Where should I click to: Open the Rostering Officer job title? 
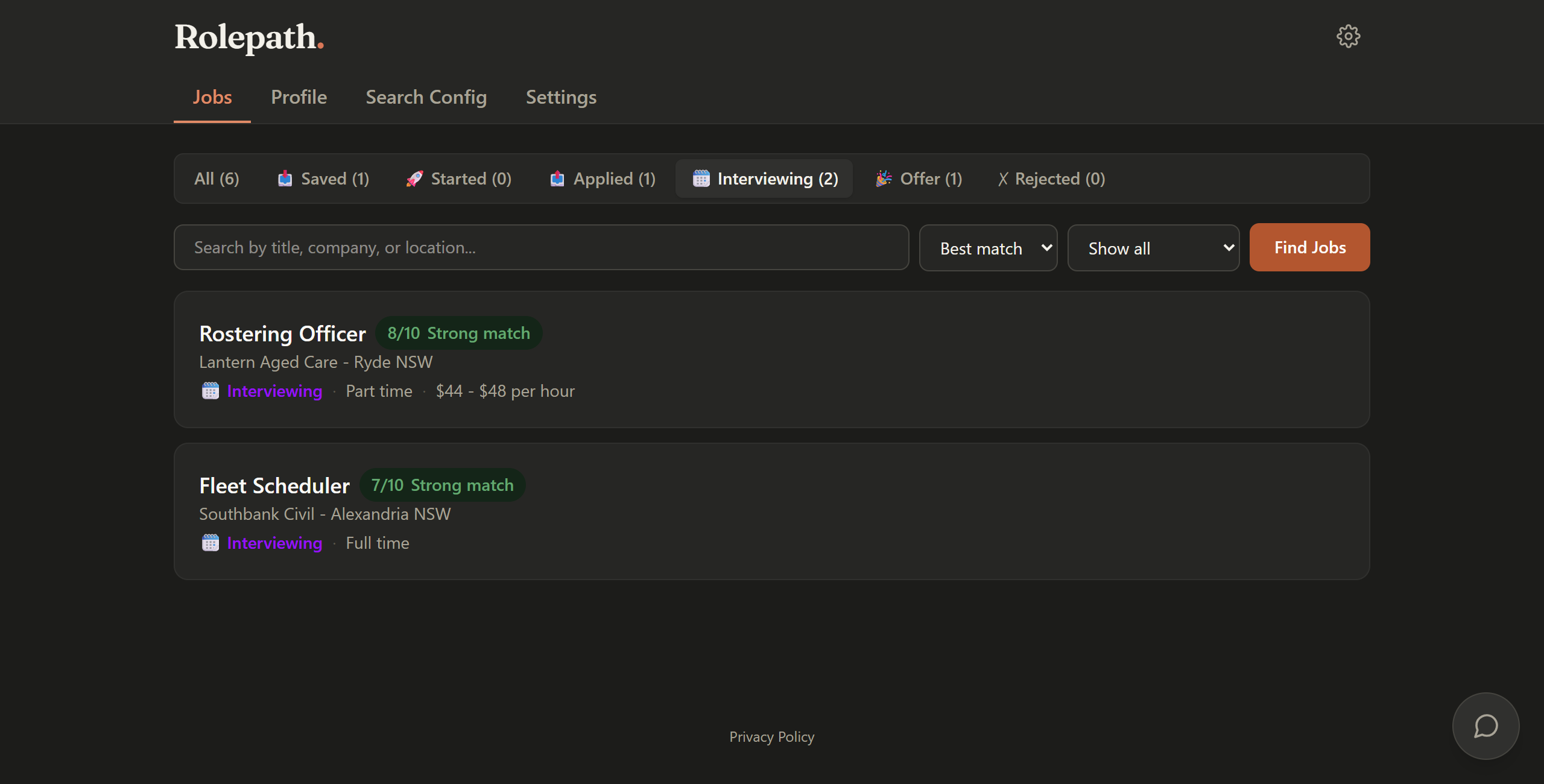click(x=282, y=334)
